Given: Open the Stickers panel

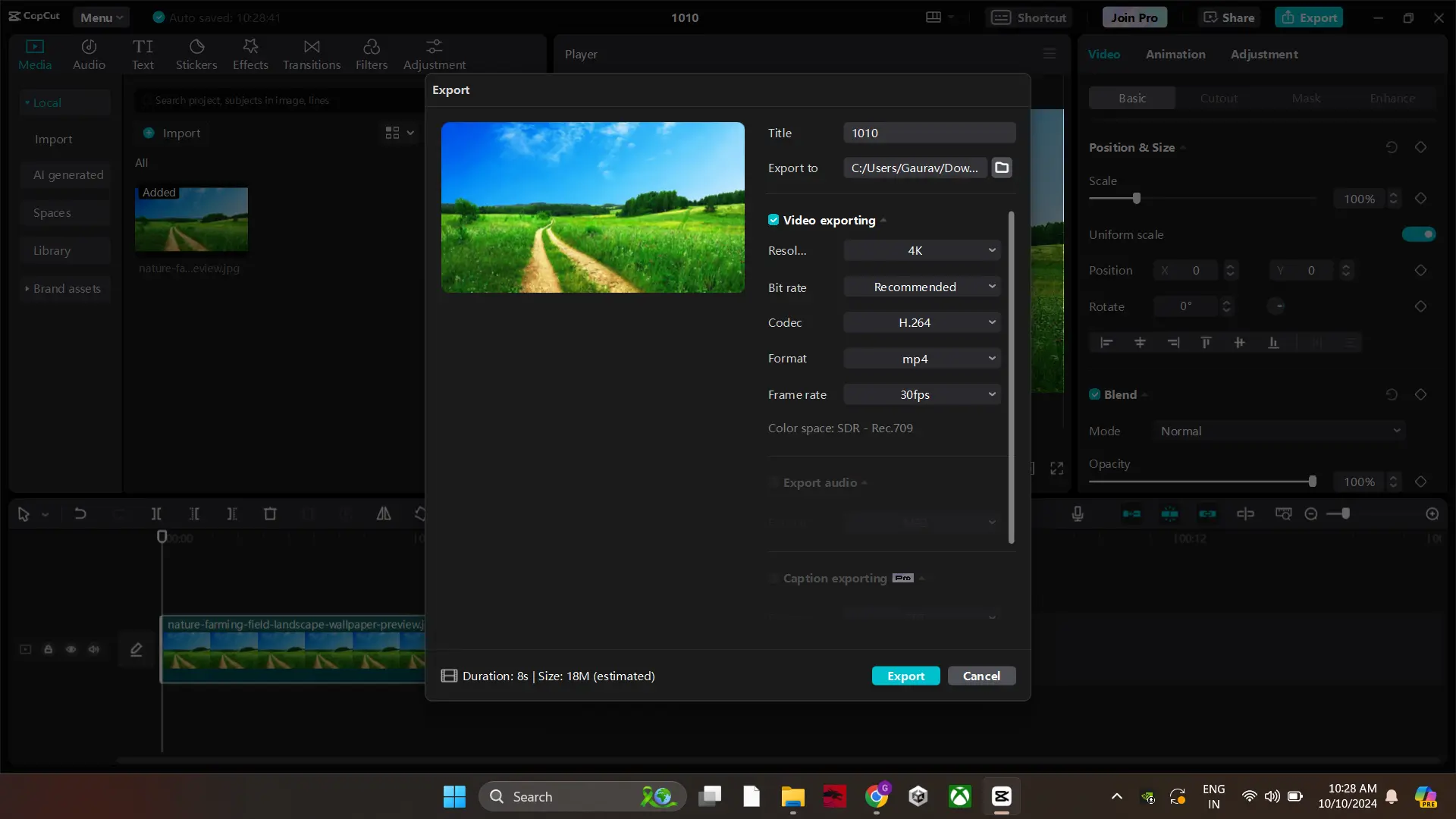Looking at the screenshot, I should 196,55.
